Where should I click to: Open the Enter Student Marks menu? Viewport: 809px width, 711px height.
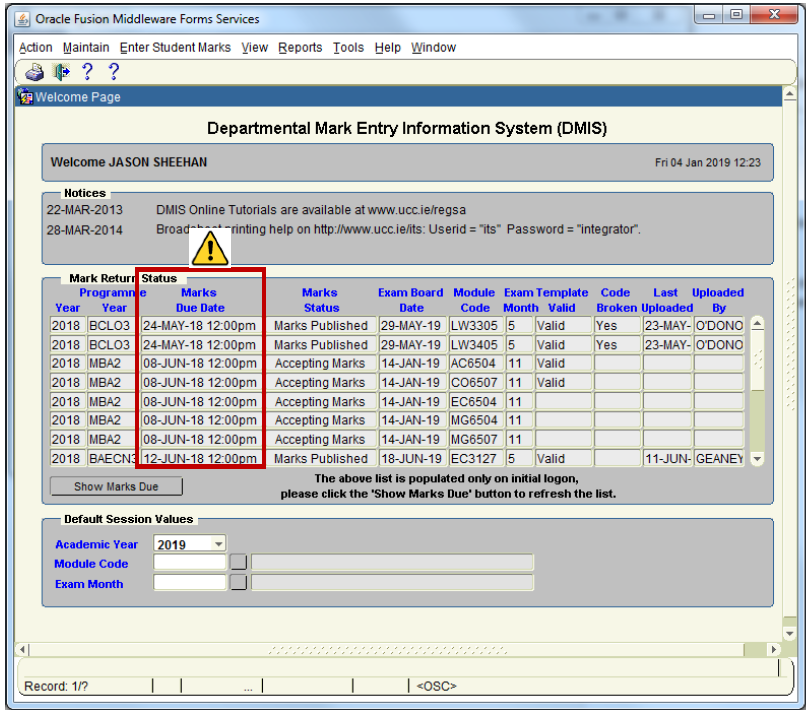click(x=175, y=47)
